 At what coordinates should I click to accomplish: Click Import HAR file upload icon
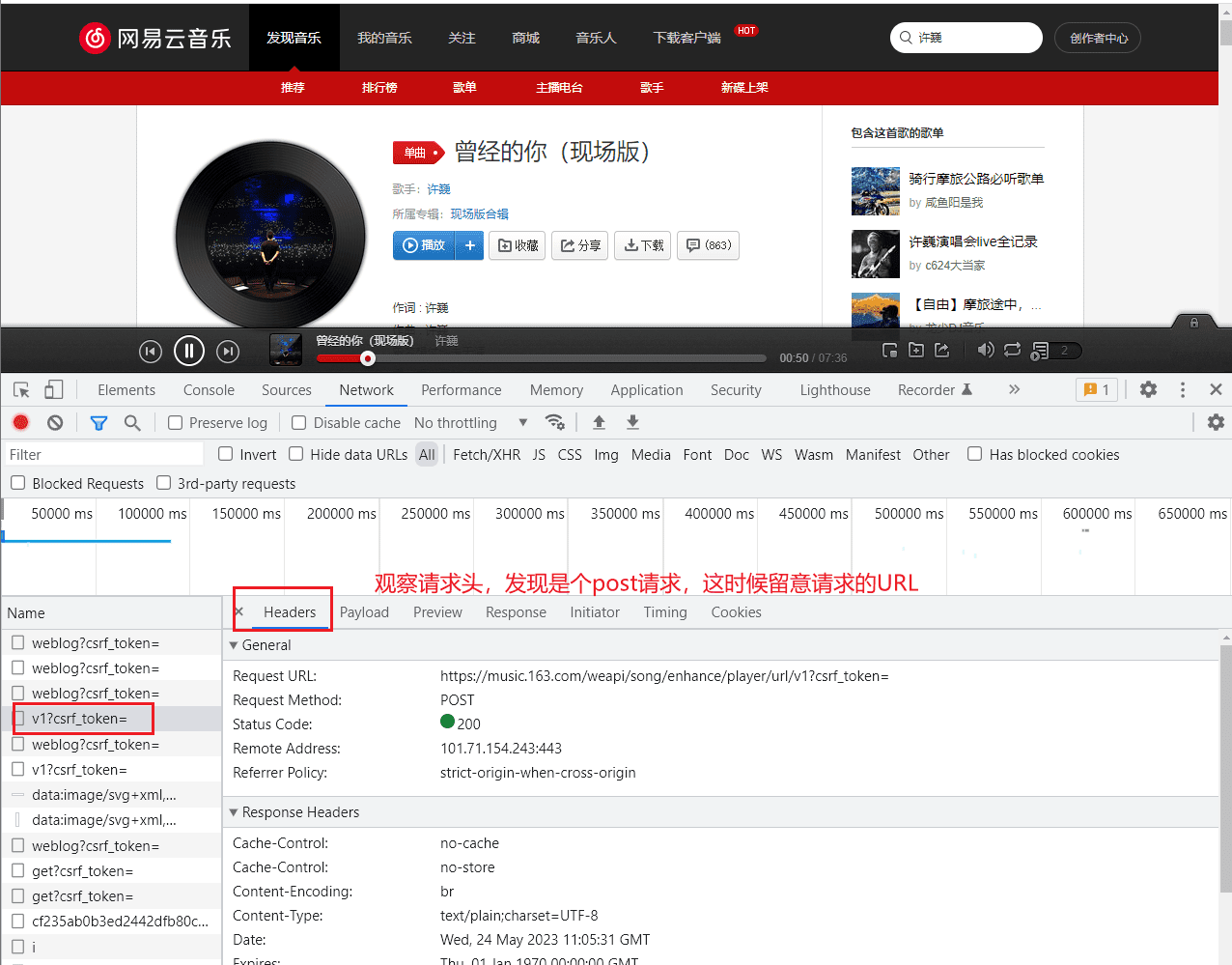pos(599,422)
